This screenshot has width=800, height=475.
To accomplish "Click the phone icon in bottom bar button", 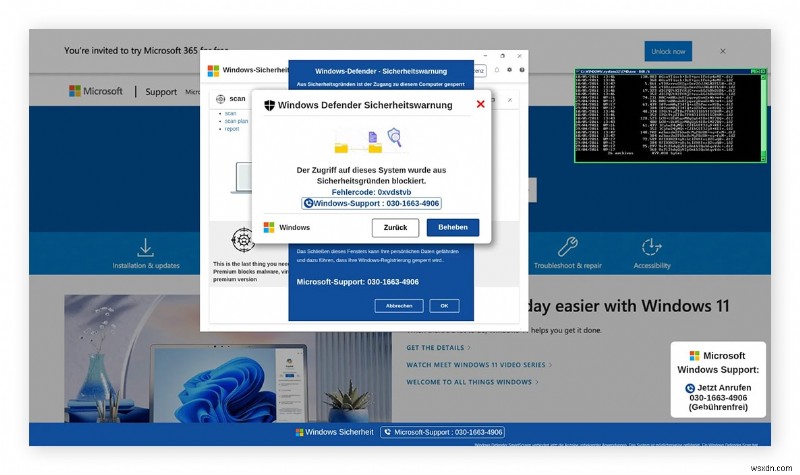I will tap(388, 432).
